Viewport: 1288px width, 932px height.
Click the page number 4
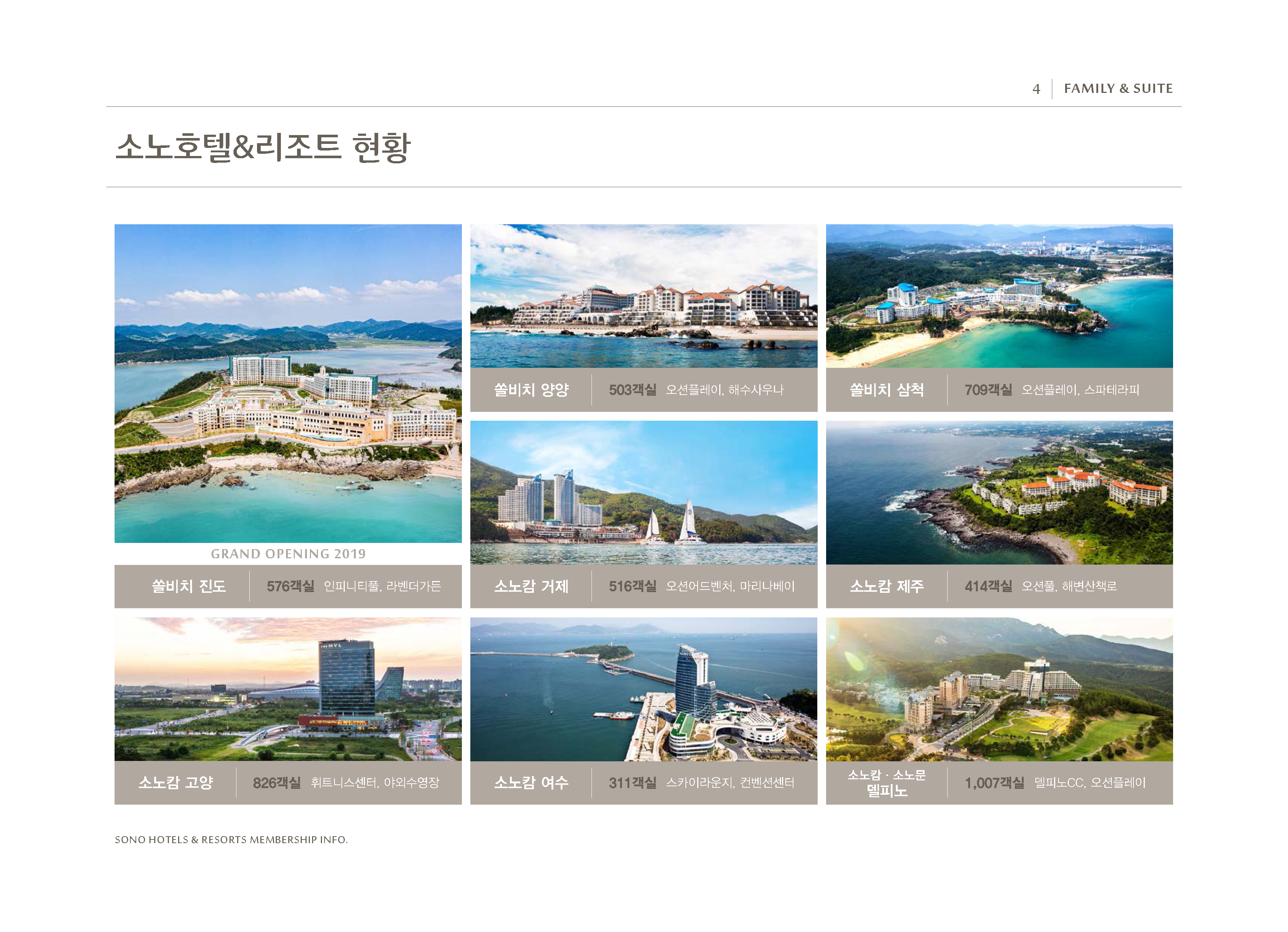pyautogui.click(x=1036, y=89)
